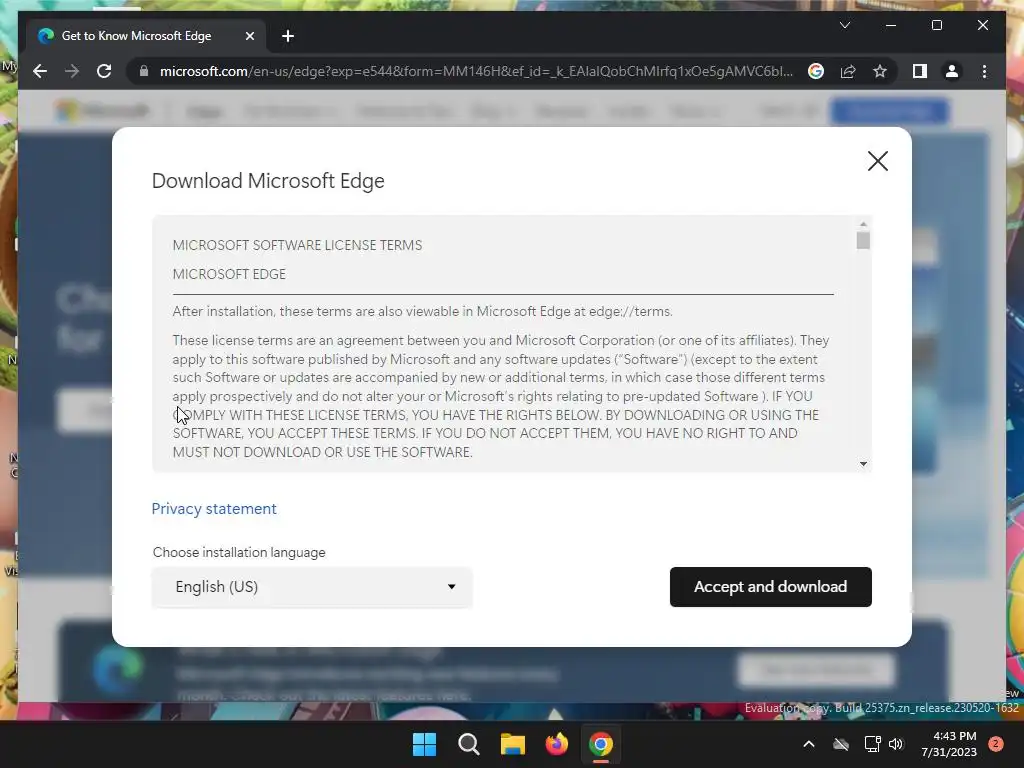Open the English (US) language dropdown
1024x768 pixels.
click(312, 586)
